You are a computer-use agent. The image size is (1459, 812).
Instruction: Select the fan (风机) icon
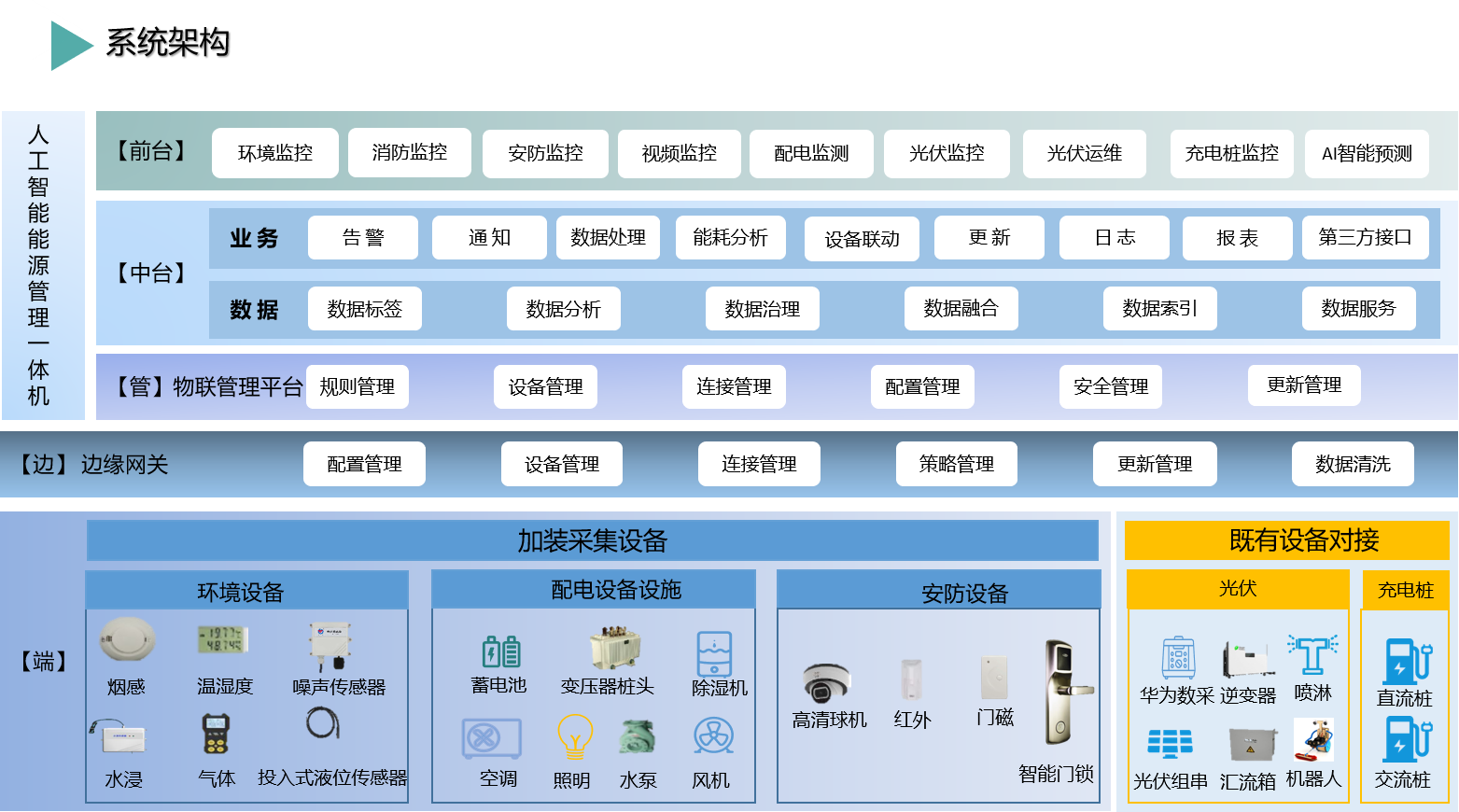713,737
